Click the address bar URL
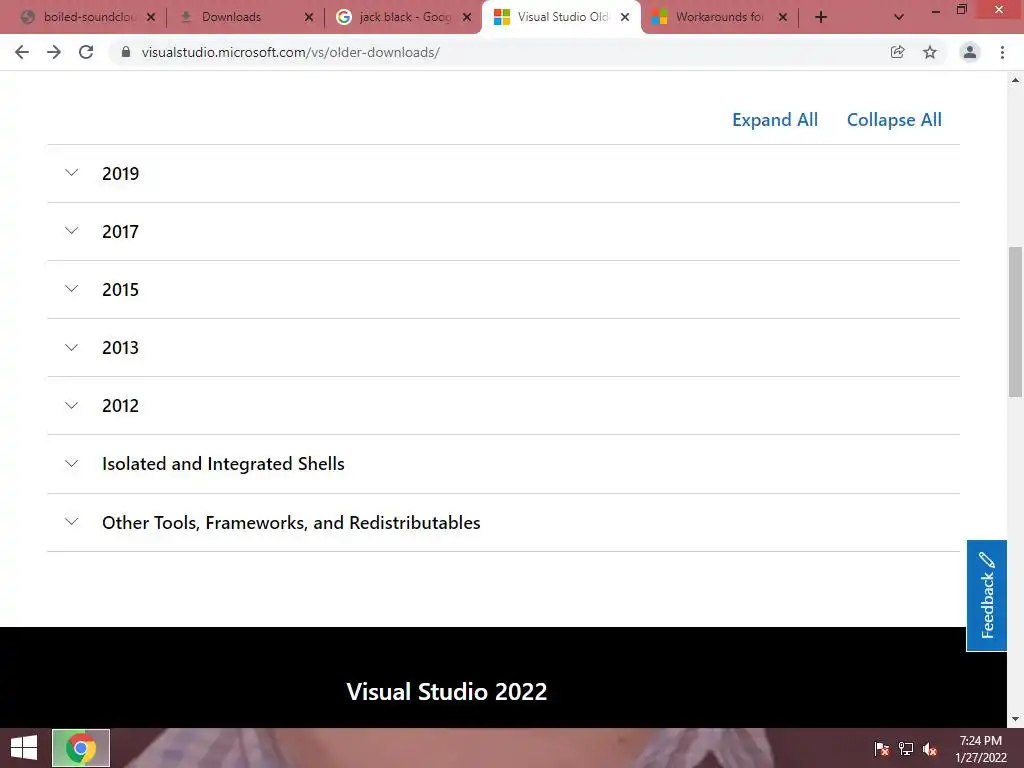Screen dimensions: 1024x768 291,52
